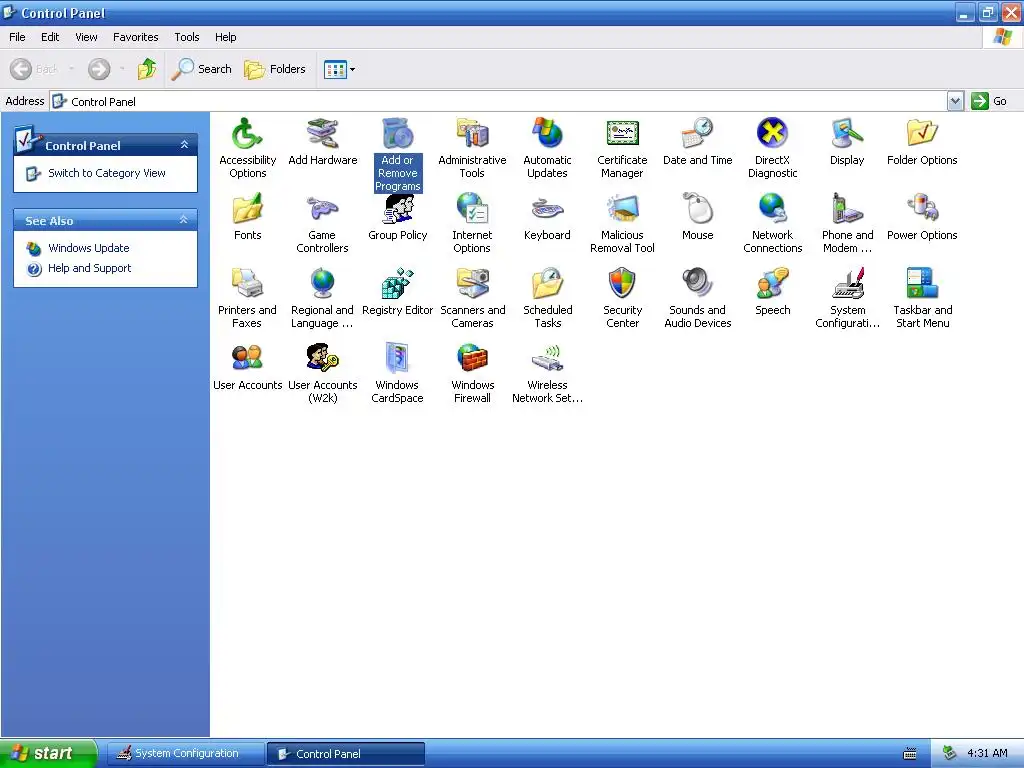1024x768 pixels.
Task: Open the Tools menu
Action: tap(187, 37)
